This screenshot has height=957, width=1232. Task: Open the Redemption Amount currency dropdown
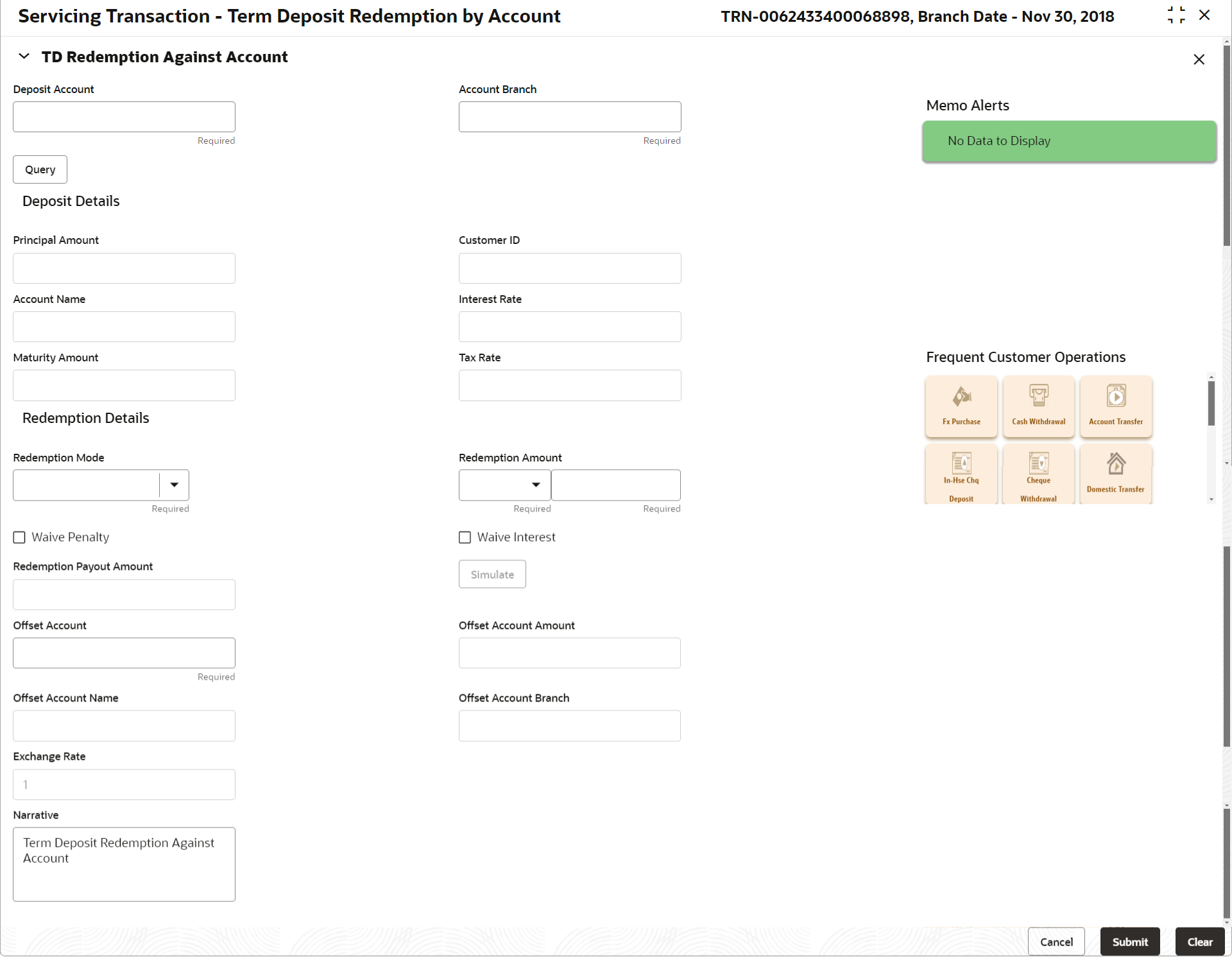pyautogui.click(x=535, y=485)
